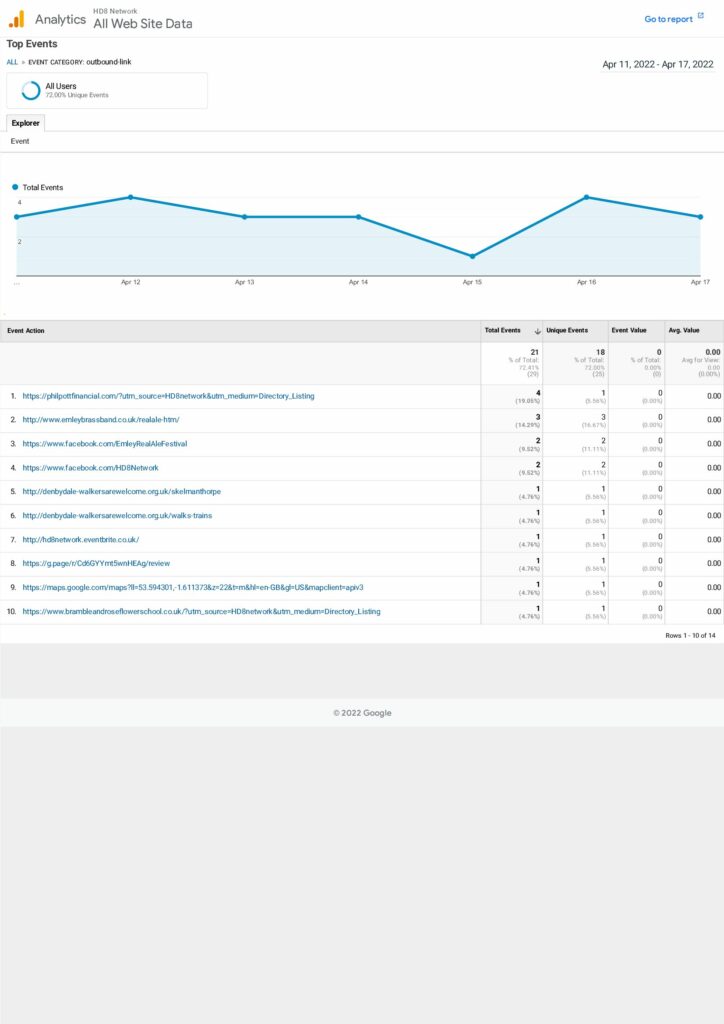The image size is (724, 1024).
Task: Sort by Event Action column header
Action: 26,331
